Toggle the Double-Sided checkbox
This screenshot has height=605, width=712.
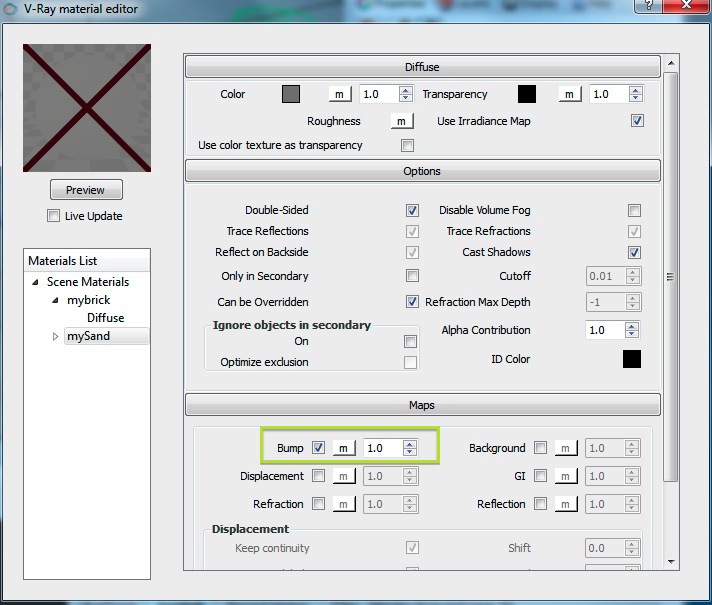[x=412, y=210]
